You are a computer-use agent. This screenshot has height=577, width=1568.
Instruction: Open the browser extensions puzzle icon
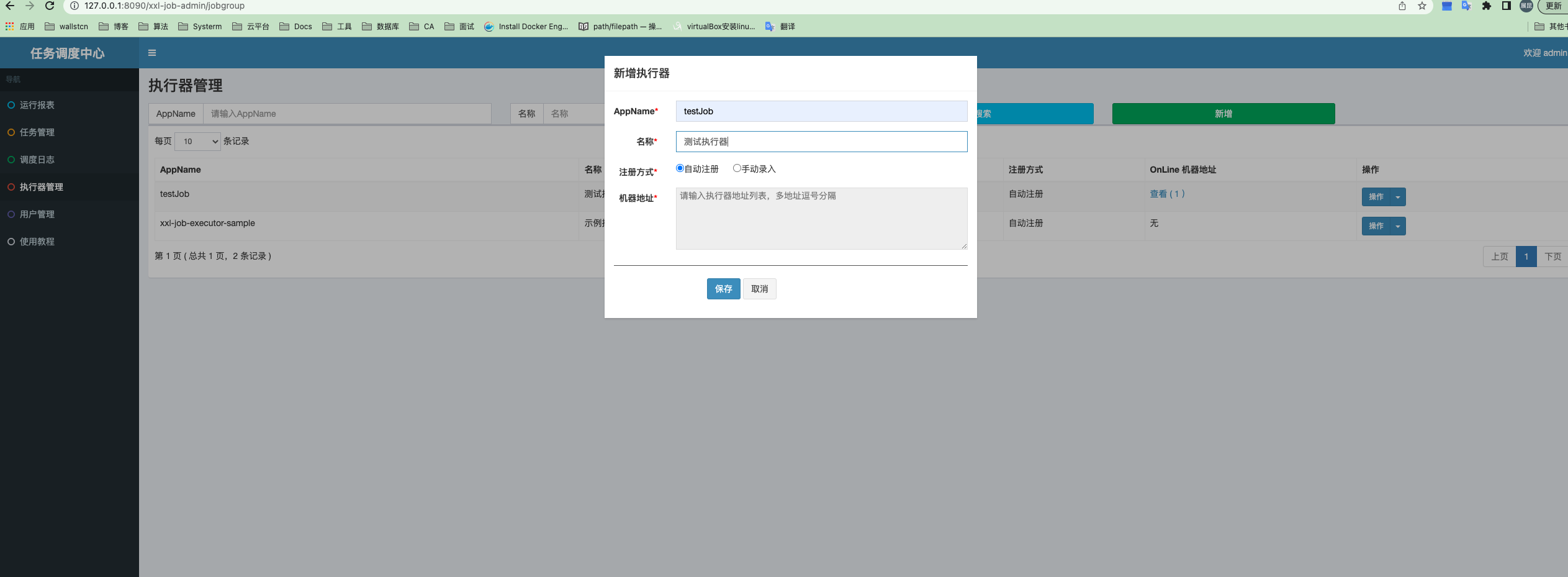point(1486,6)
